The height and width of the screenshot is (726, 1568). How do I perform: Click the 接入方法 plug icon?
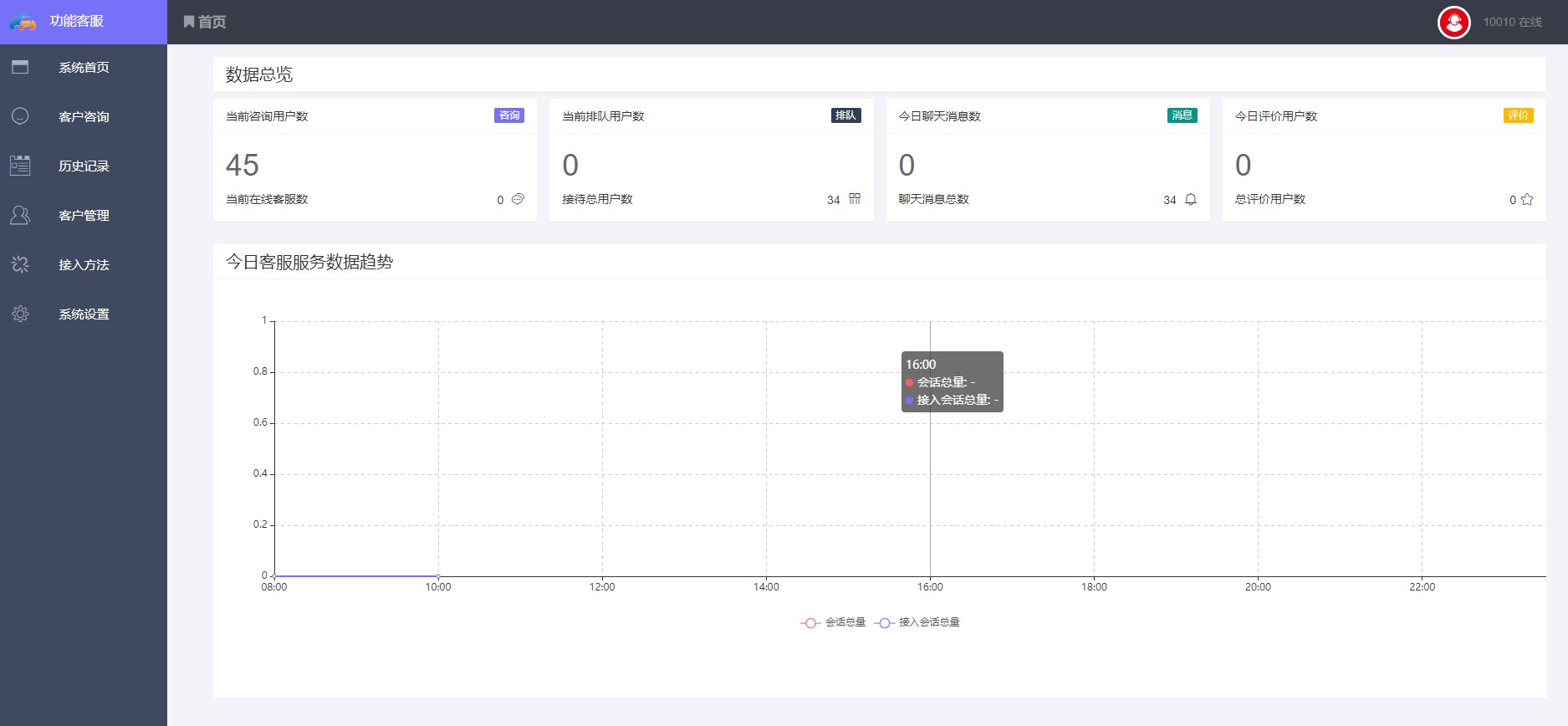(x=20, y=264)
